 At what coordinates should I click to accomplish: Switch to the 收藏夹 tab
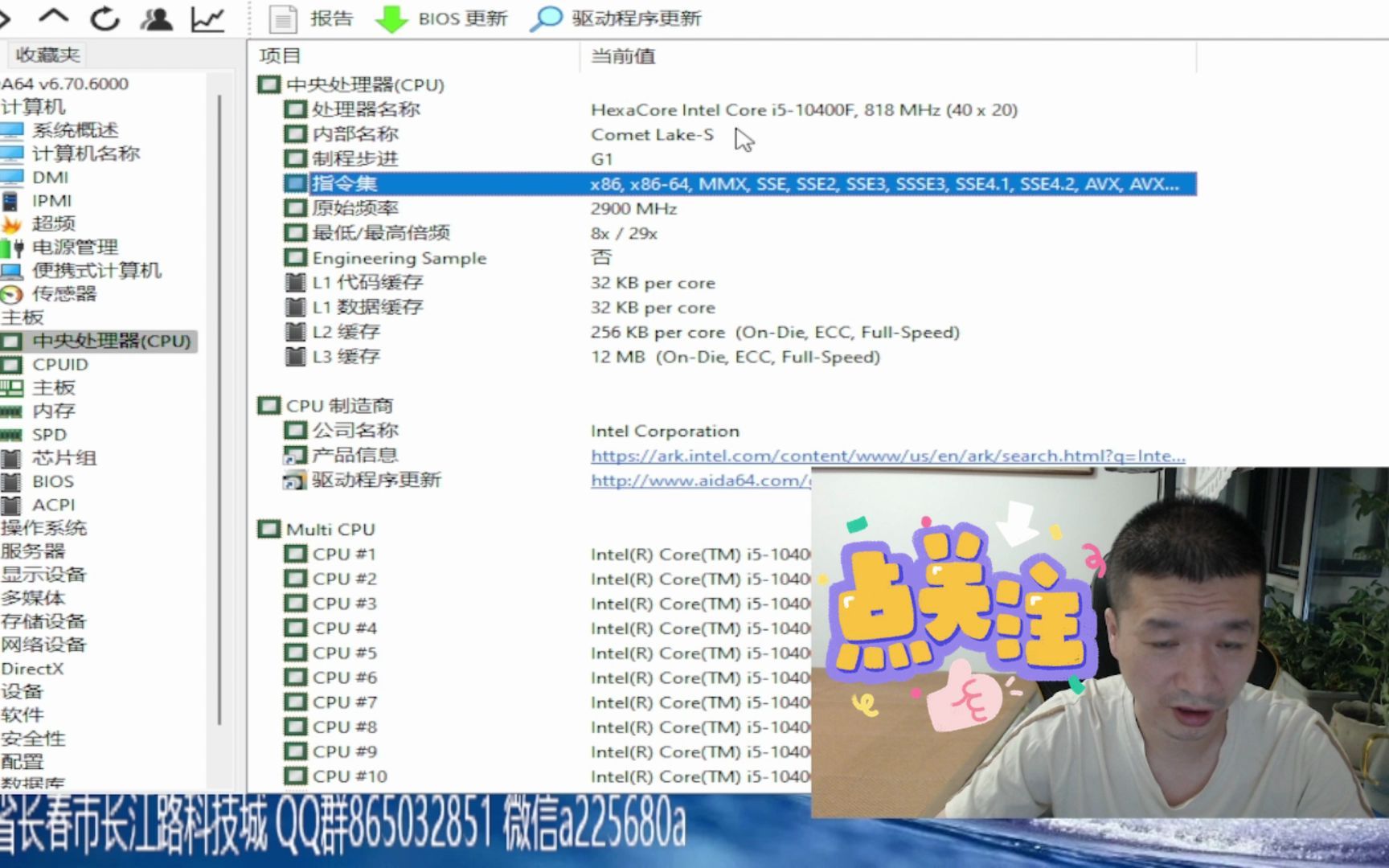[x=47, y=55]
